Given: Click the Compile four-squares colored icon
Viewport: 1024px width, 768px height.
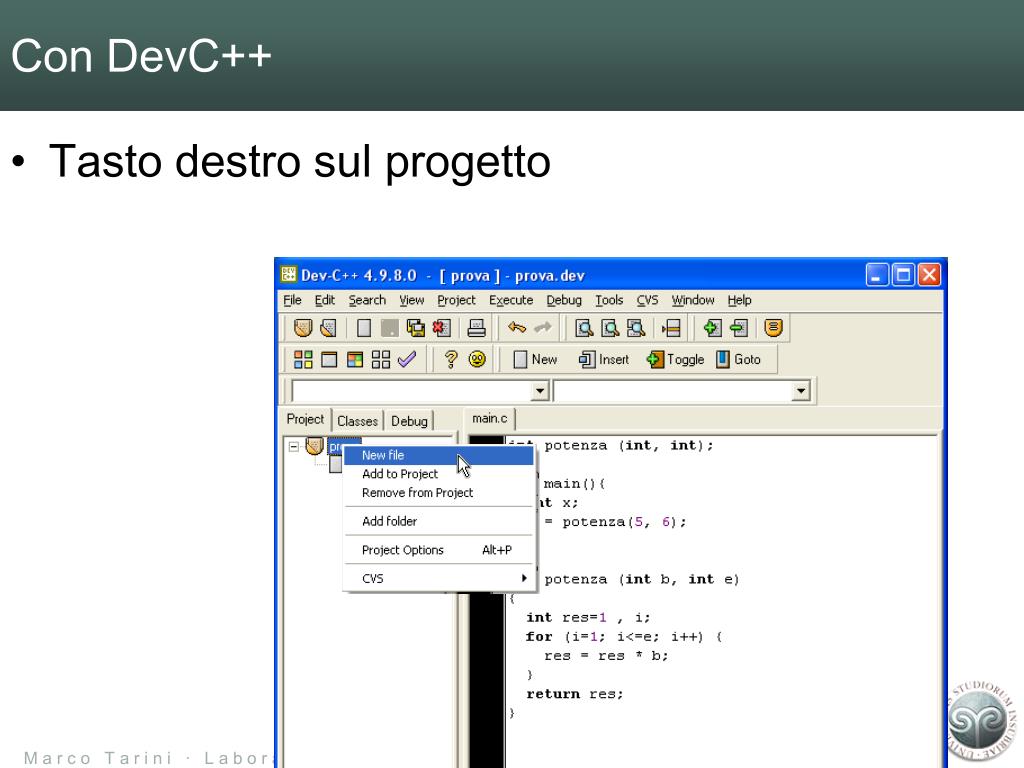Looking at the screenshot, I should pos(303,359).
